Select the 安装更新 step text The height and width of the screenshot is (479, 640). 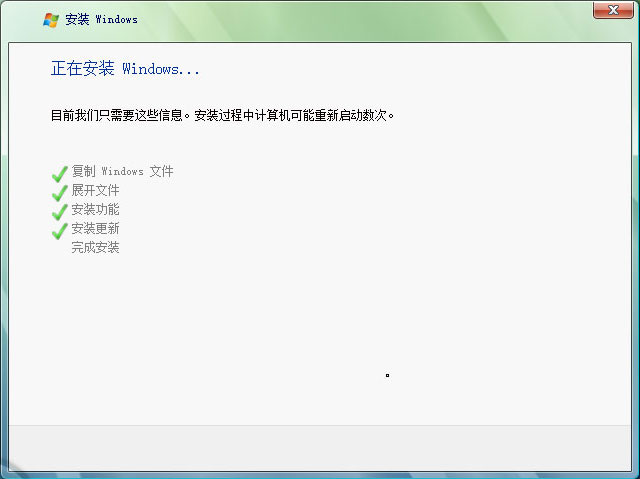tap(96, 228)
